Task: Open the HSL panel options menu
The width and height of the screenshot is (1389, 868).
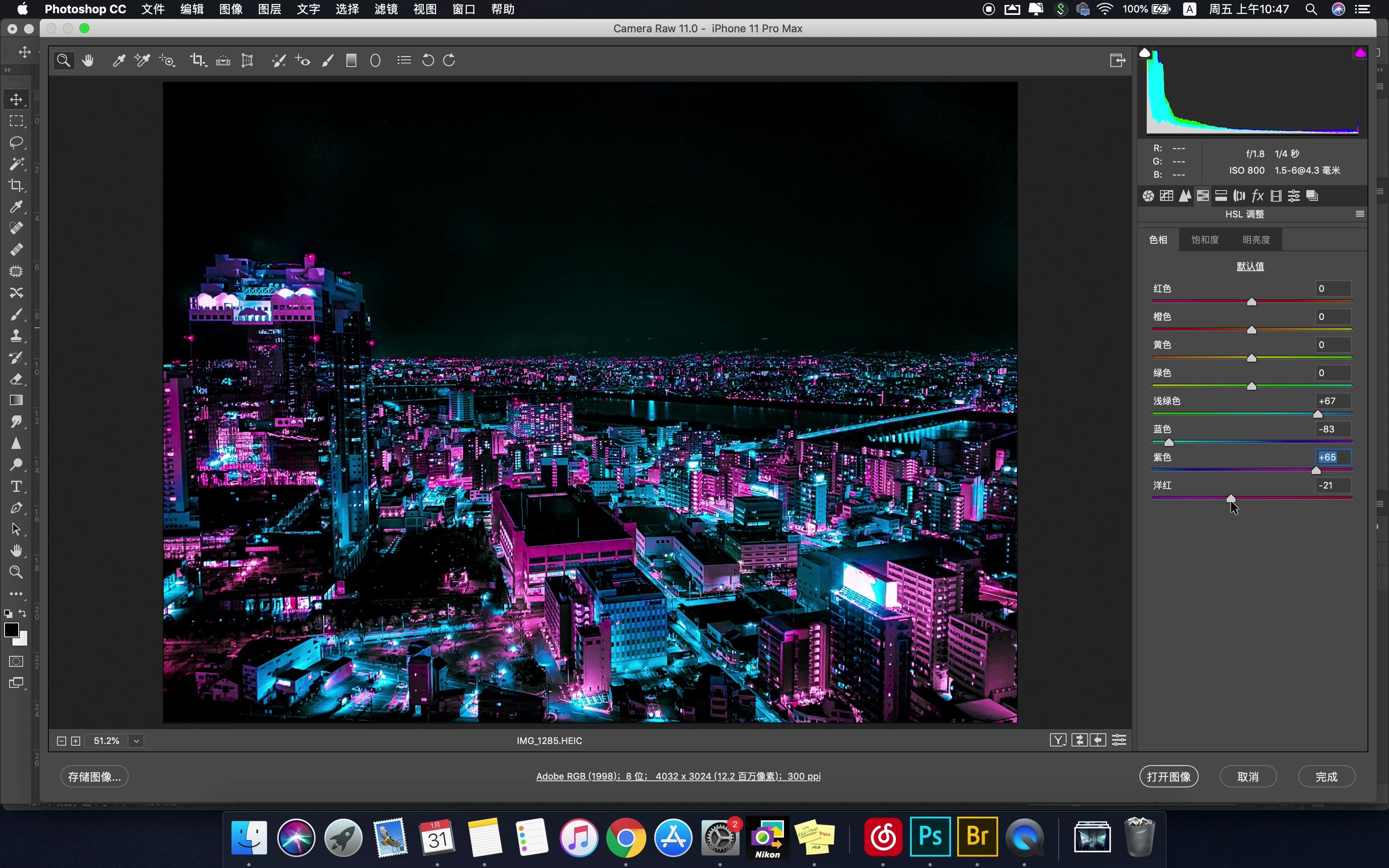Action: [1360, 214]
